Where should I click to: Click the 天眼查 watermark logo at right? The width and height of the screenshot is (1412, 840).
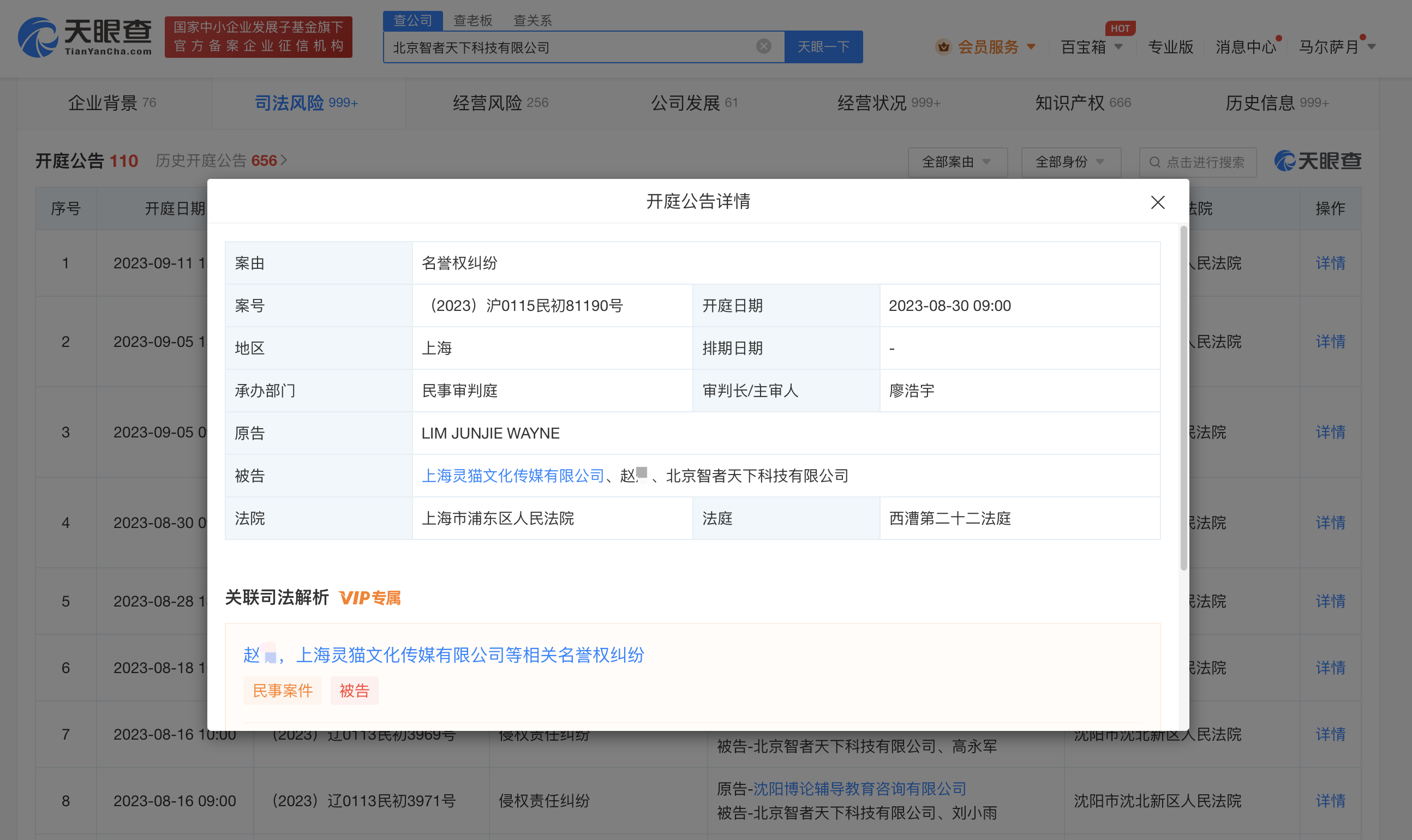click(1318, 161)
